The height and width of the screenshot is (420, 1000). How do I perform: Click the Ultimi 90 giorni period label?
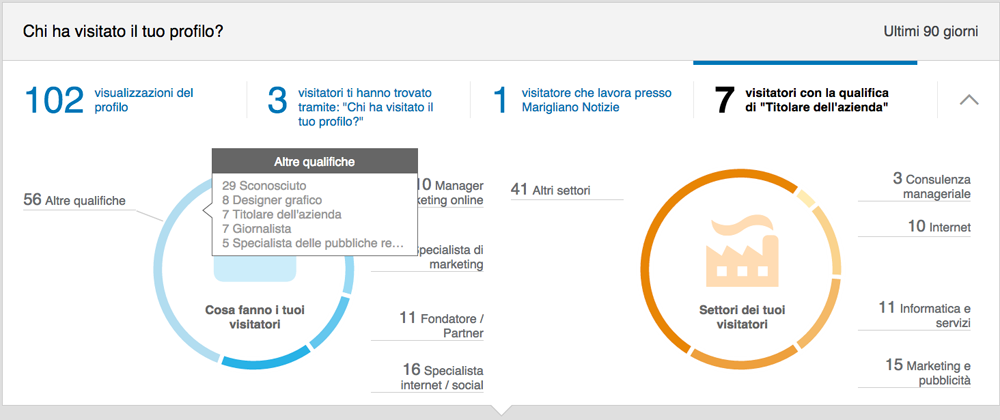[930, 32]
